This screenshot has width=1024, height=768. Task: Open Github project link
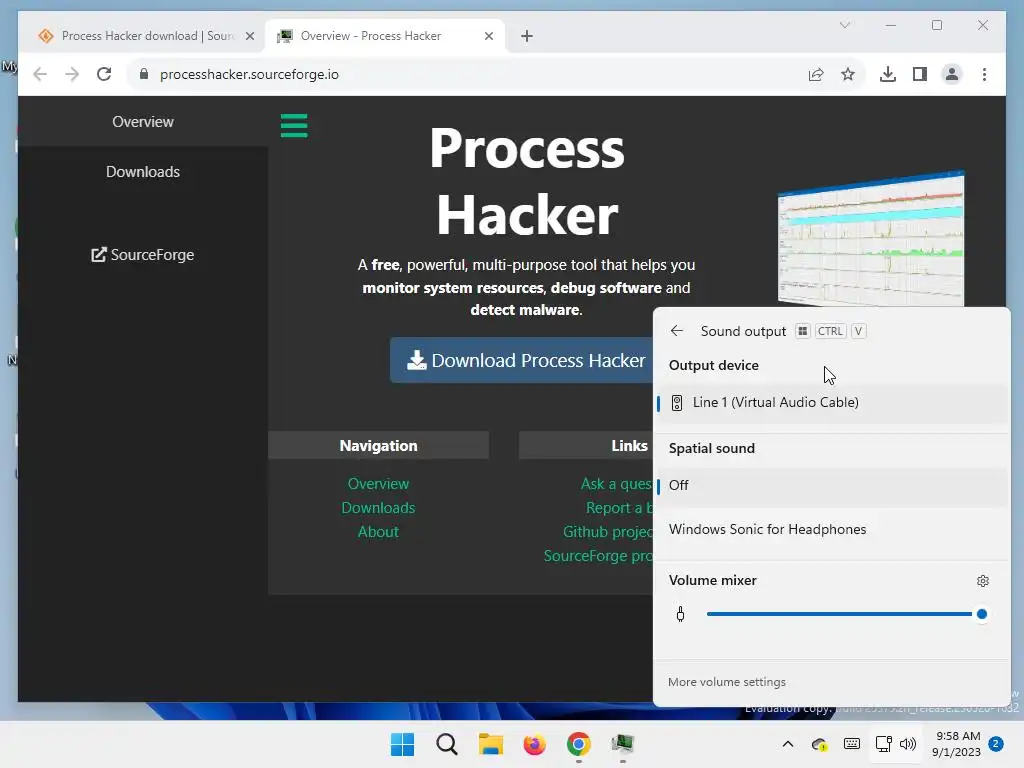(608, 532)
